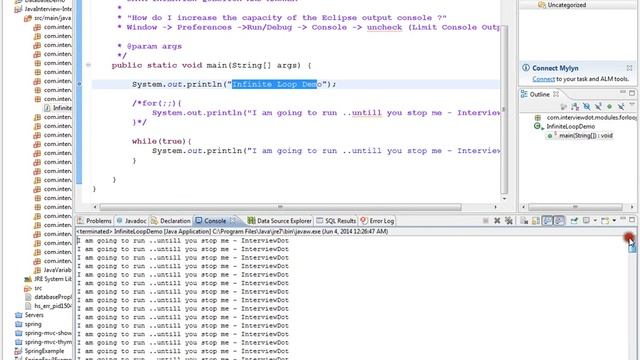Click the while(true){ line in editor

[x=162, y=141]
